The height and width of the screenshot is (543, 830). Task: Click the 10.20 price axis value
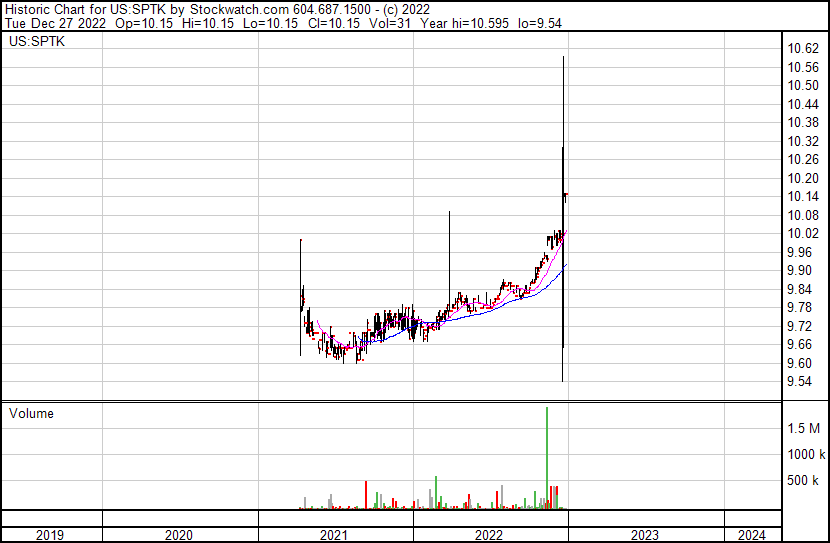[803, 178]
